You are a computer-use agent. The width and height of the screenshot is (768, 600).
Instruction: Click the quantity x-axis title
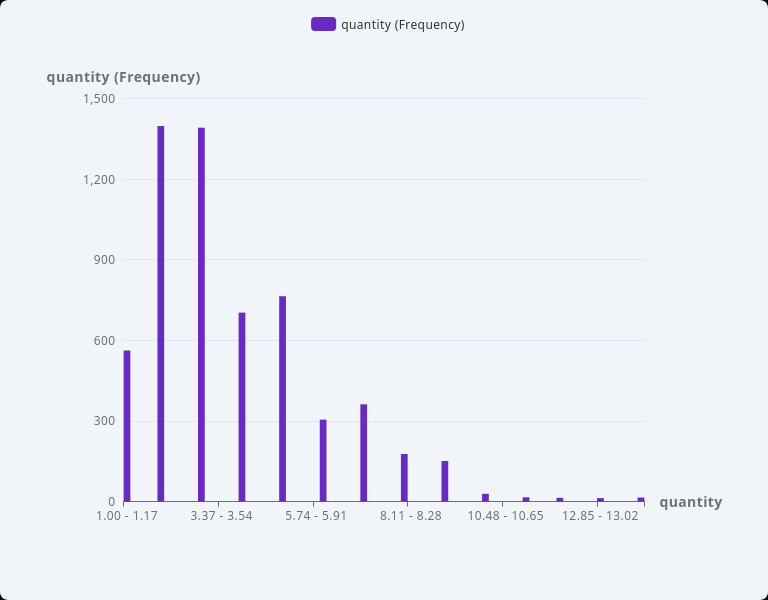pyautogui.click(x=690, y=502)
